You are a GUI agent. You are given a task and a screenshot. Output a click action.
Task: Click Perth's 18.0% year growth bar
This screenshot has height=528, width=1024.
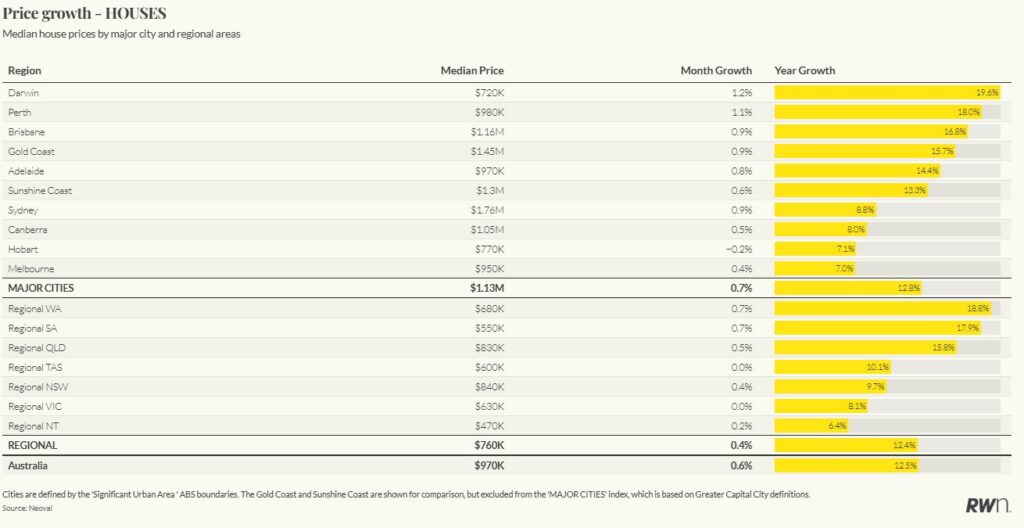click(877, 112)
